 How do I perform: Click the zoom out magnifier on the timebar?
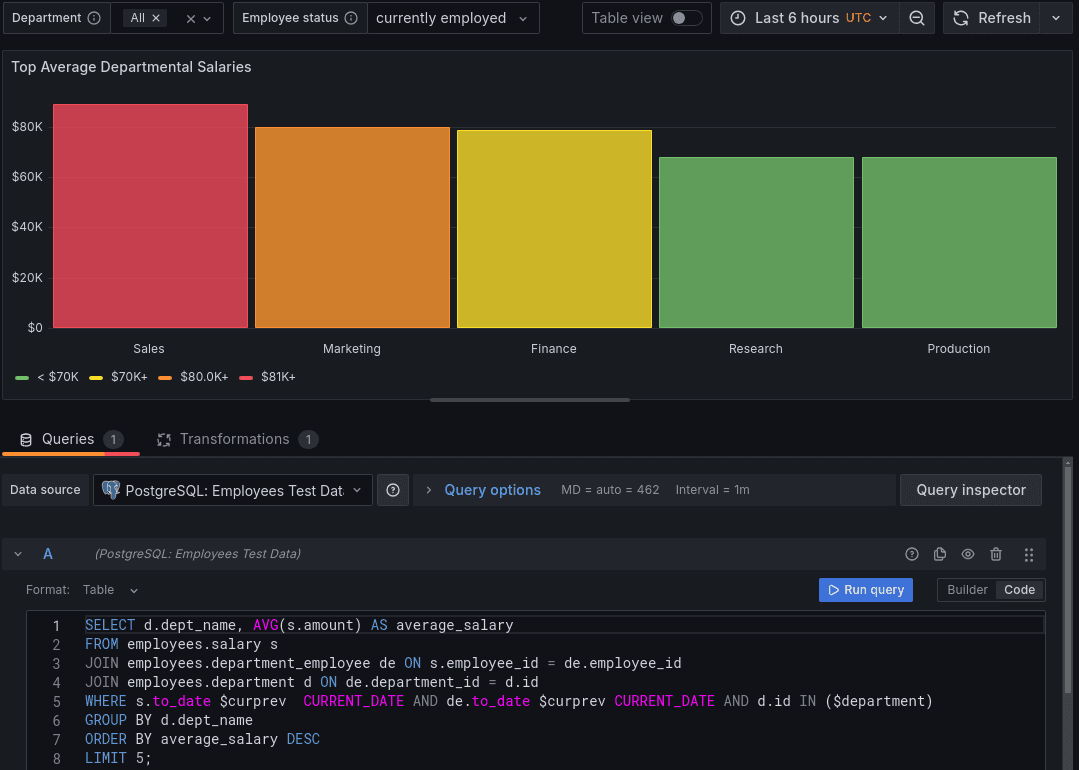point(916,17)
